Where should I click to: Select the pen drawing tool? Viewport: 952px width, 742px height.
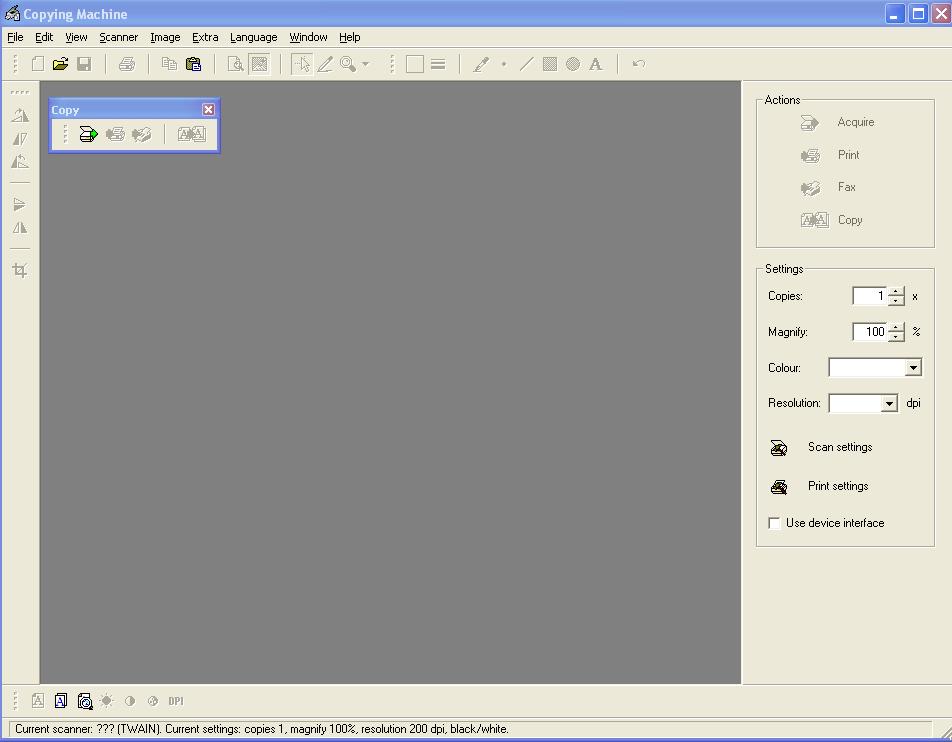click(x=481, y=64)
